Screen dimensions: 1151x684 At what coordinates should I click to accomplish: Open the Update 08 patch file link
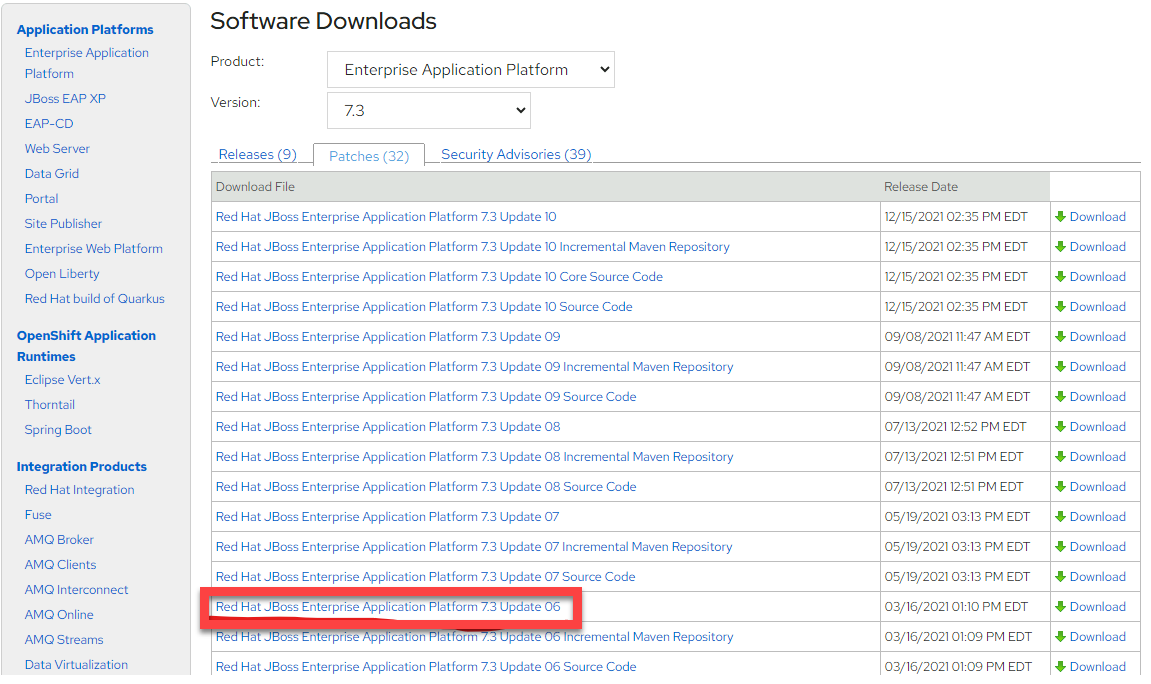(388, 427)
